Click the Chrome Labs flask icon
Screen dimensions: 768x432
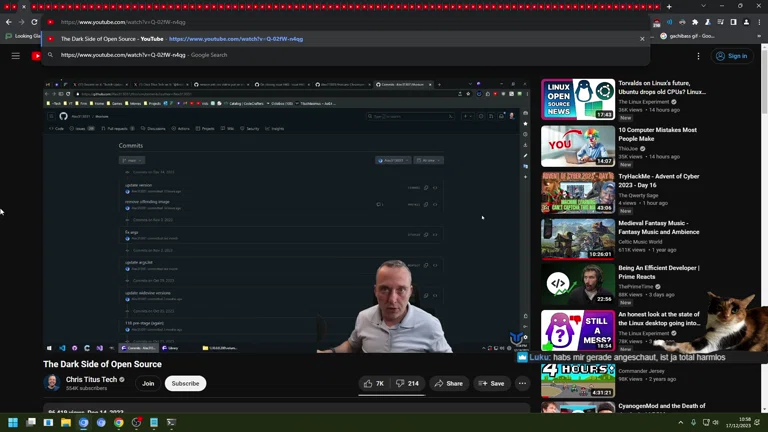[708, 22]
